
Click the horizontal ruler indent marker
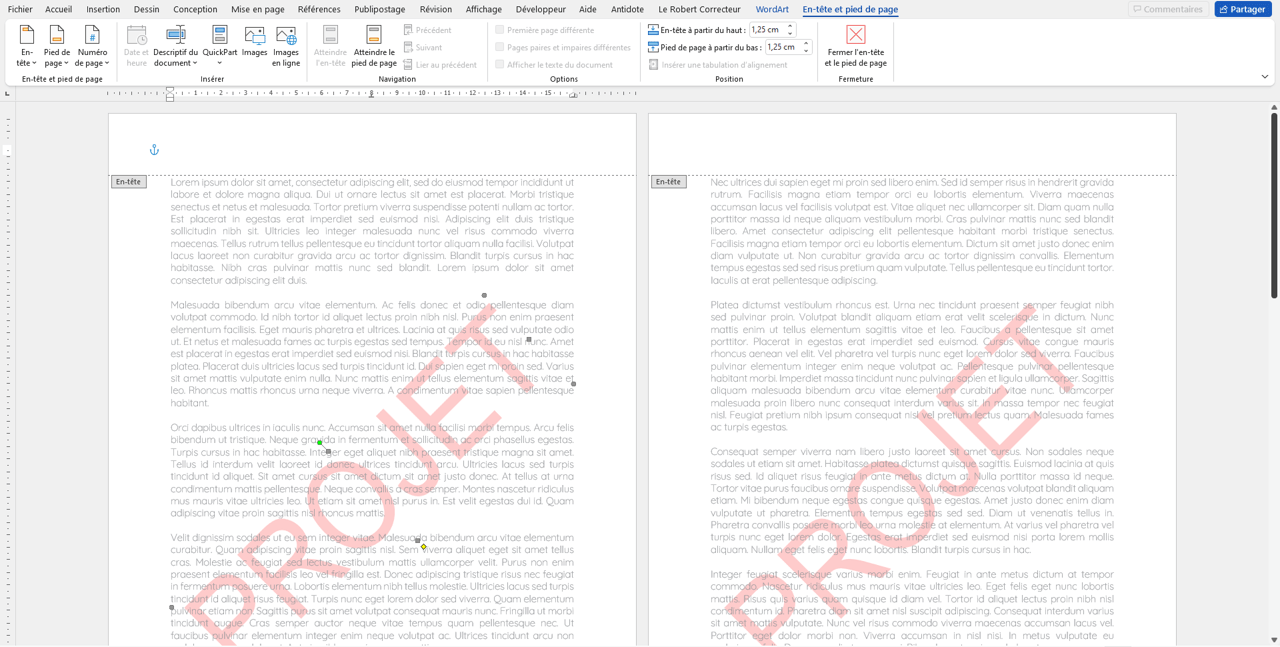click(170, 94)
